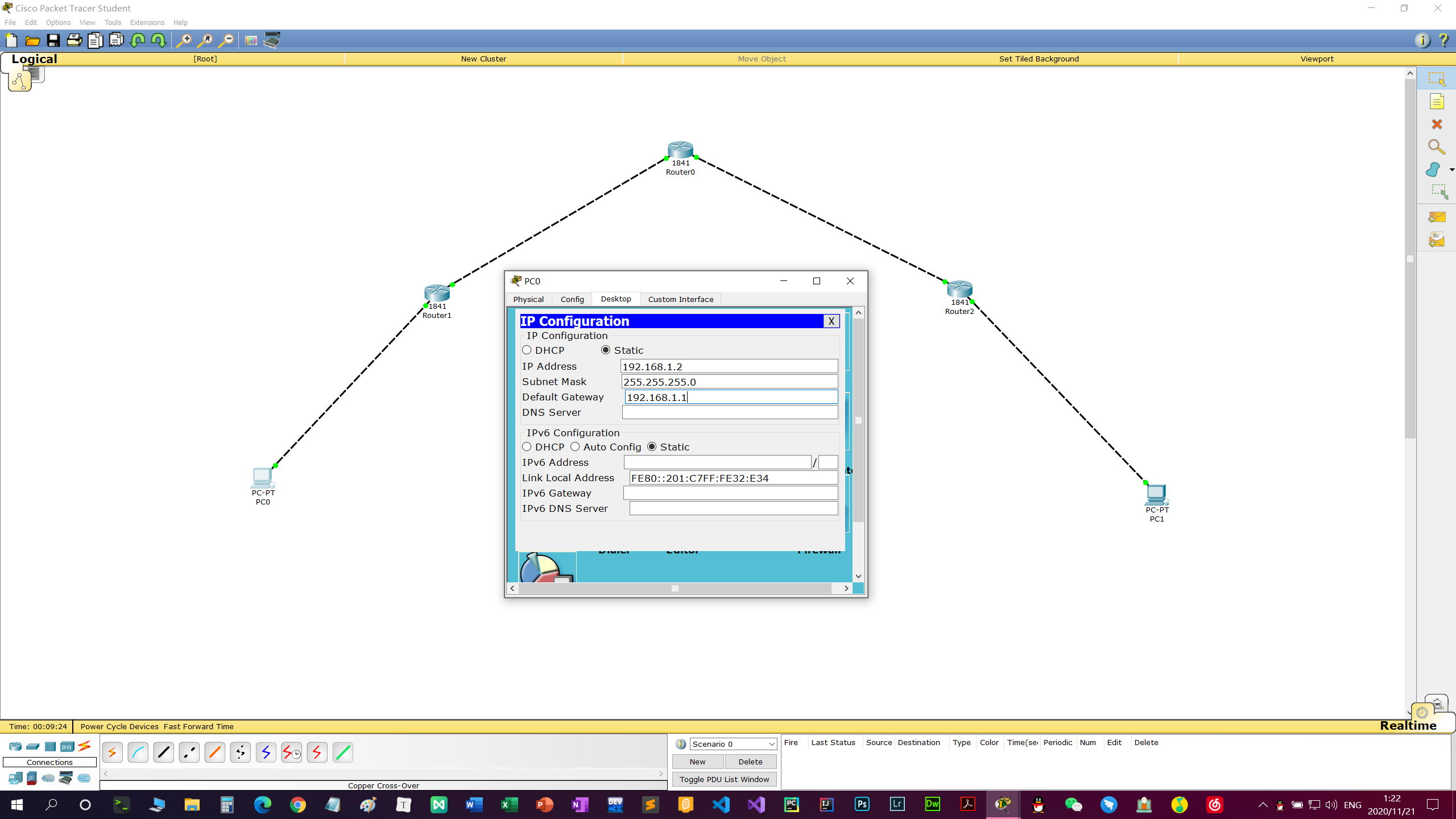Open the Extensions menu

[x=147, y=23]
